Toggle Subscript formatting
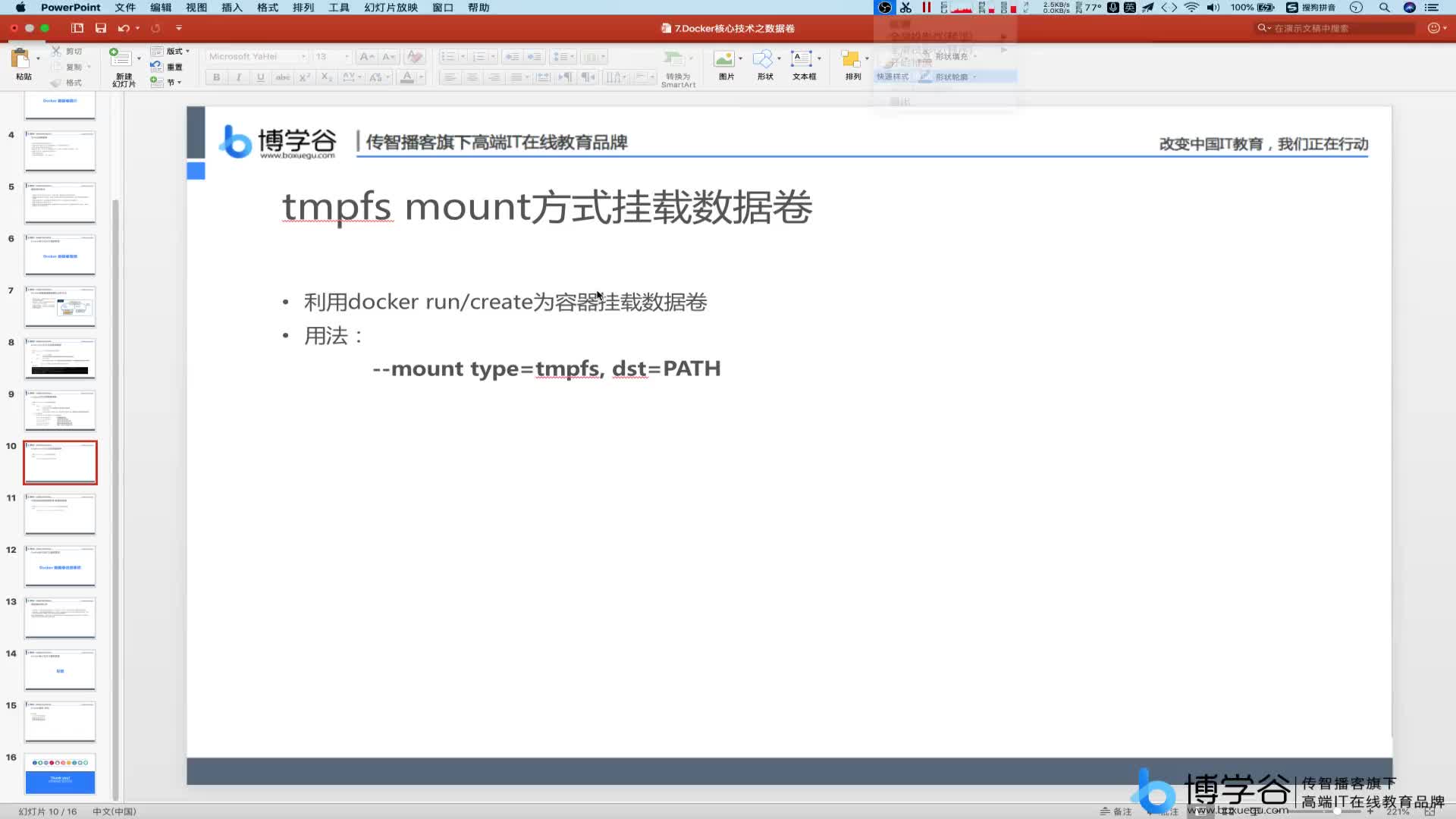This screenshot has height=819, width=1456. point(327,77)
